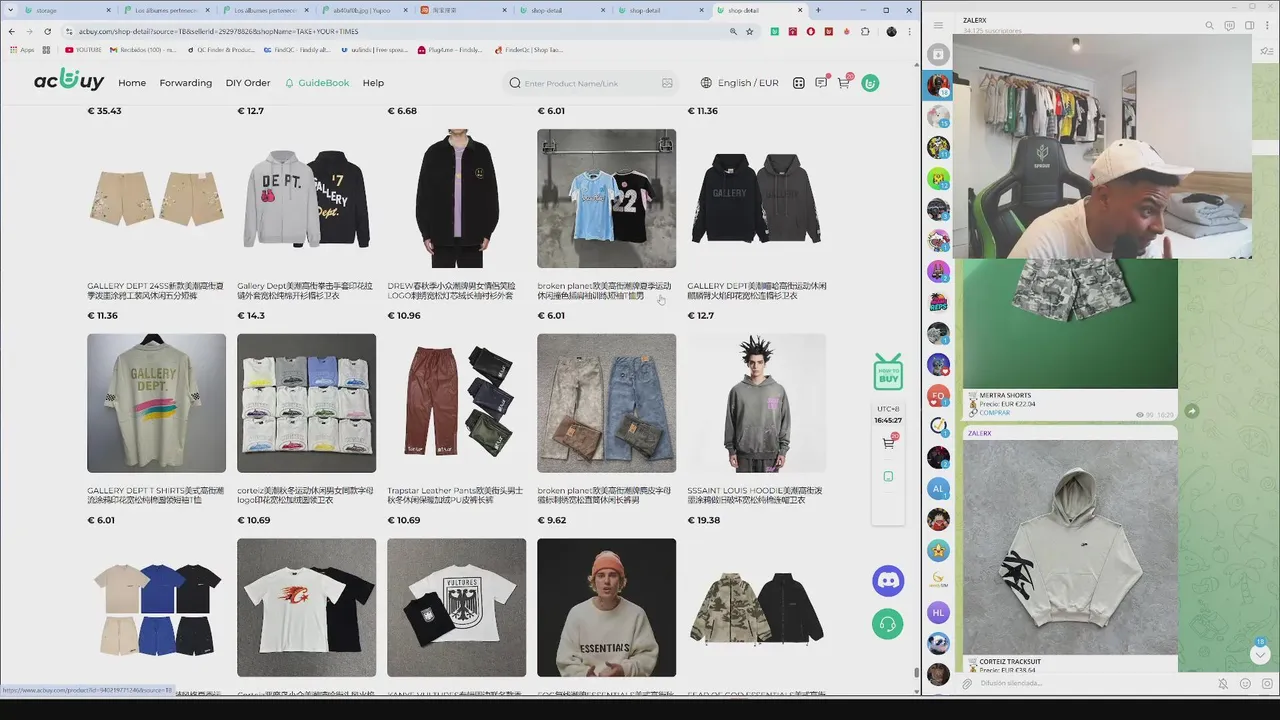Switch to the ab40af8b.jpg Yupoo tab
Viewport: 1280px width, 720px height.
pyautogui.click(x=365, y=10)
